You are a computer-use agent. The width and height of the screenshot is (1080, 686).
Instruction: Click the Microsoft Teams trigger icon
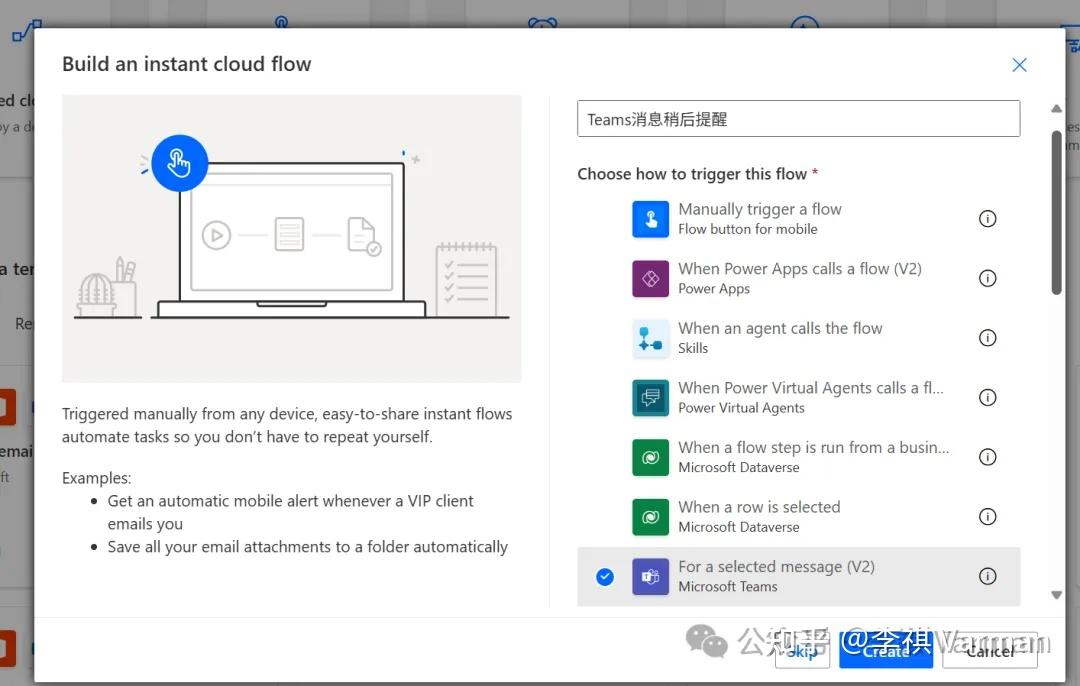coord(650,576)
